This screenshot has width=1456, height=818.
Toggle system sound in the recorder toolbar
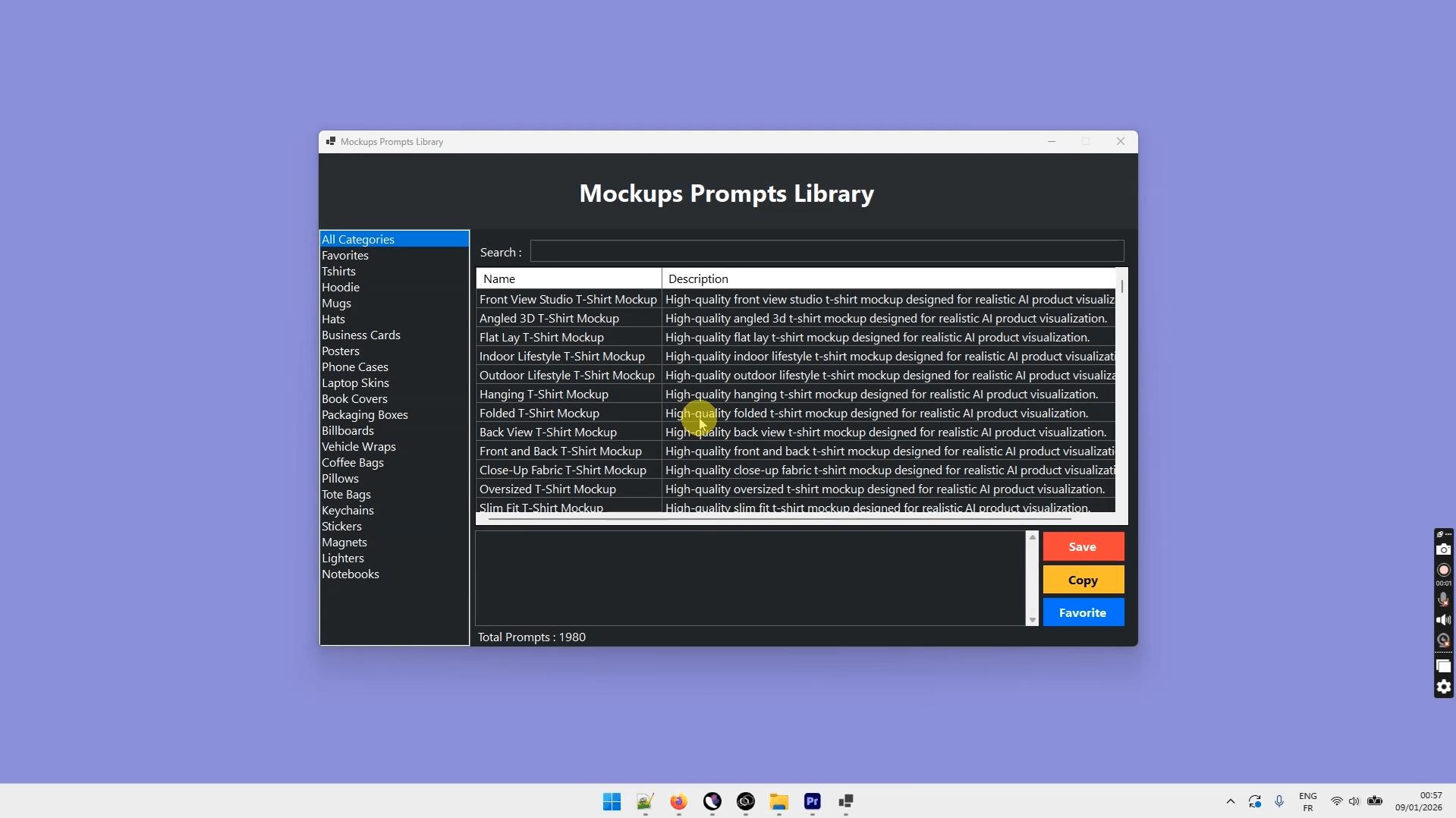coord(1443,620)
